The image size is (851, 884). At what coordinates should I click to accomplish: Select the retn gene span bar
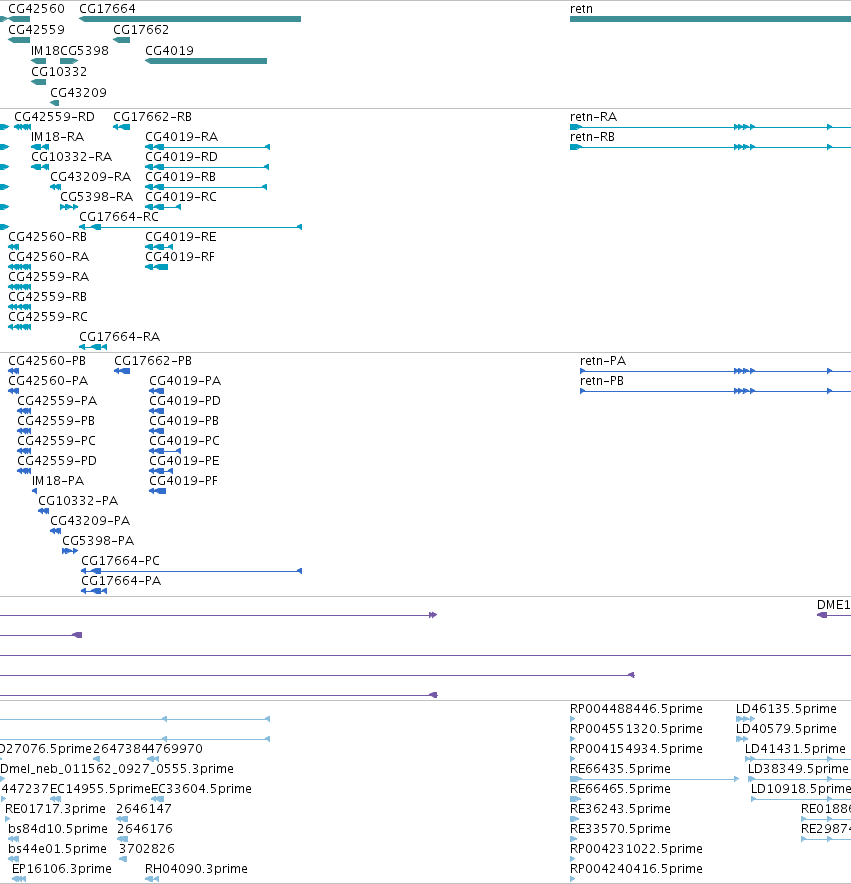tap(711, 19)
